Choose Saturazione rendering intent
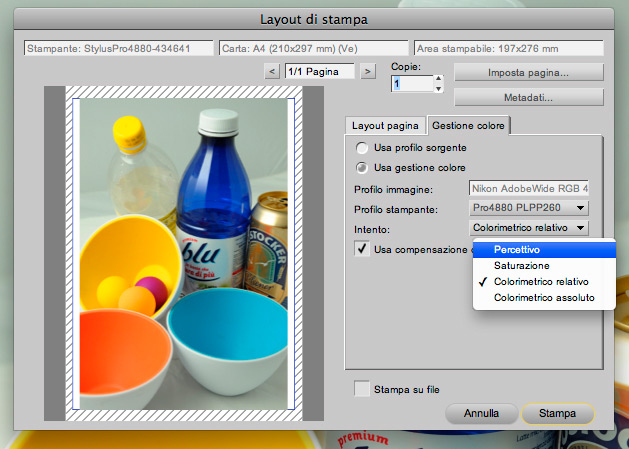 tap(544, 266)
